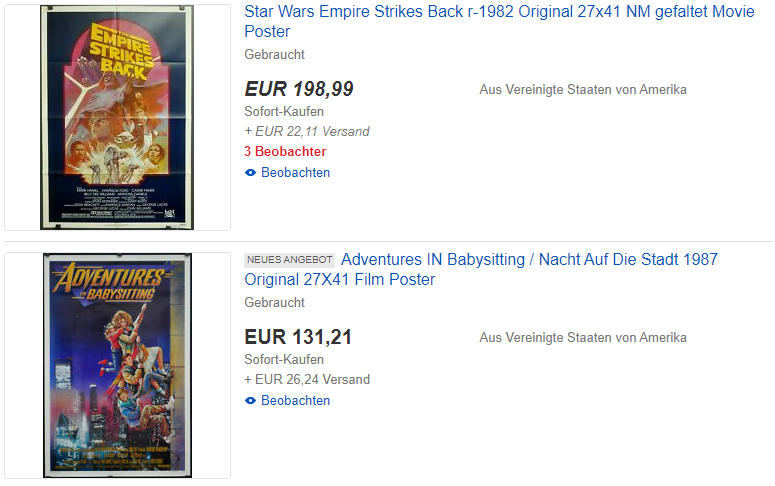The height and width of the screenshot is (486, 775).
Task: Click Sofort-Kaufen under the Star Wars price
Action: coord(284,111)
